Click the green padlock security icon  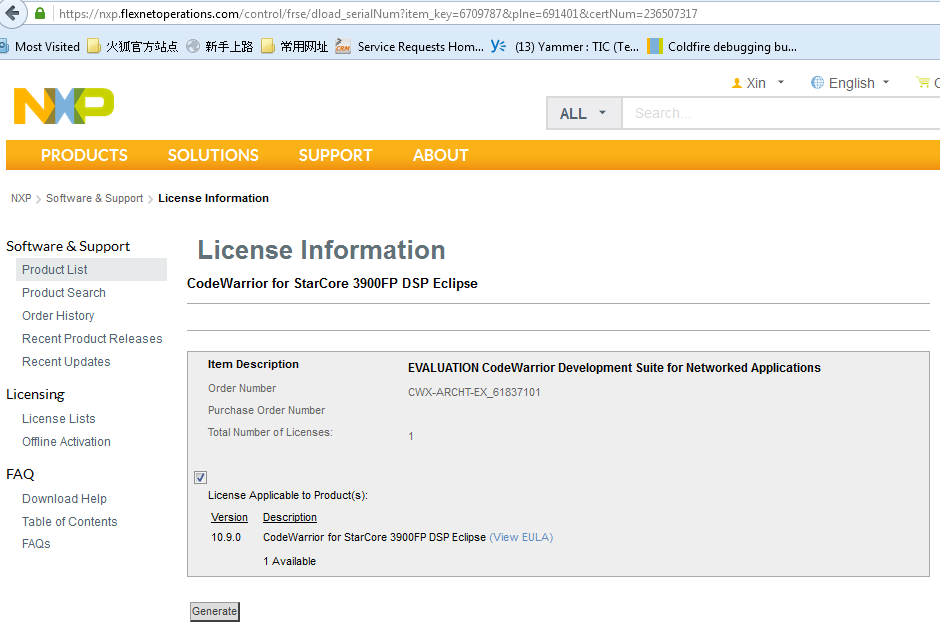click(x=40, y=13)
